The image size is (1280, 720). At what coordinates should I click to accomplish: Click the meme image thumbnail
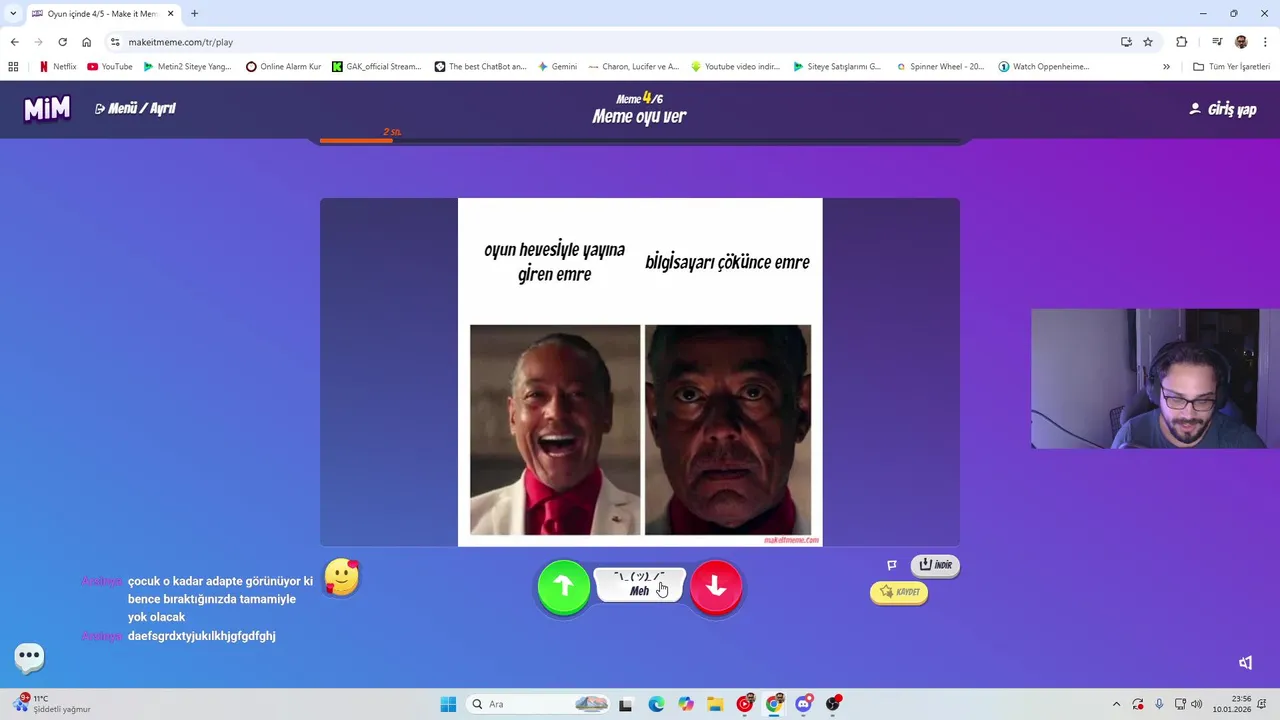coord(640,372)
